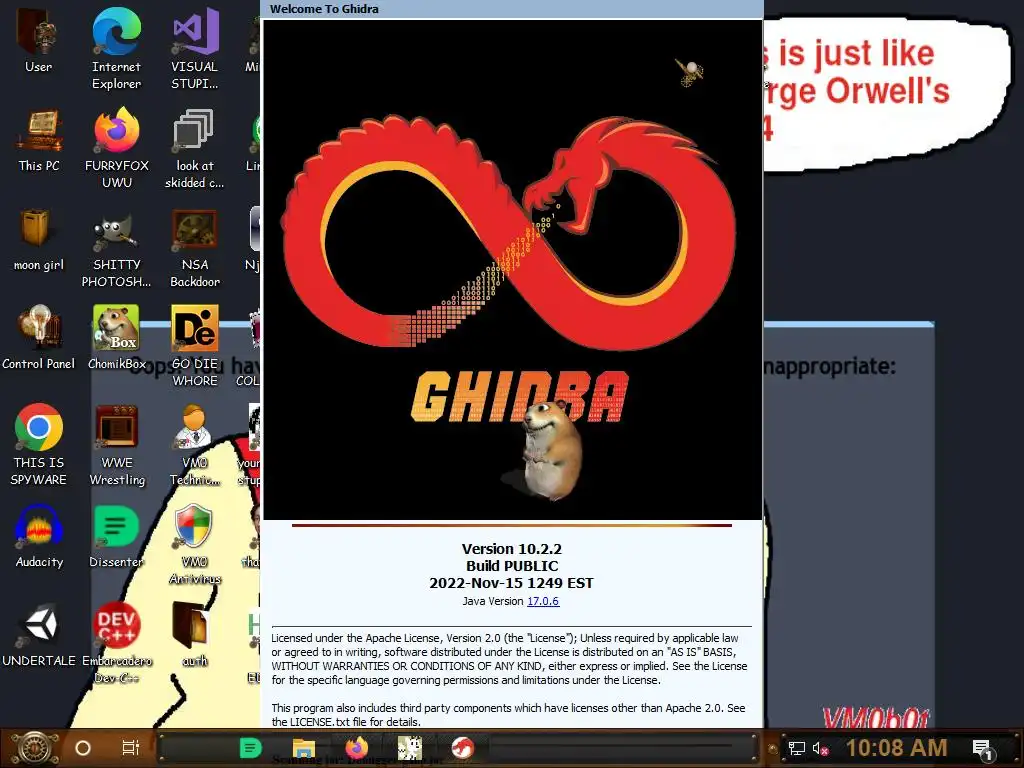Open green Dissenter app in taskbar
1024x768 pixels.
pyautogui.click(x=251, y=748)
